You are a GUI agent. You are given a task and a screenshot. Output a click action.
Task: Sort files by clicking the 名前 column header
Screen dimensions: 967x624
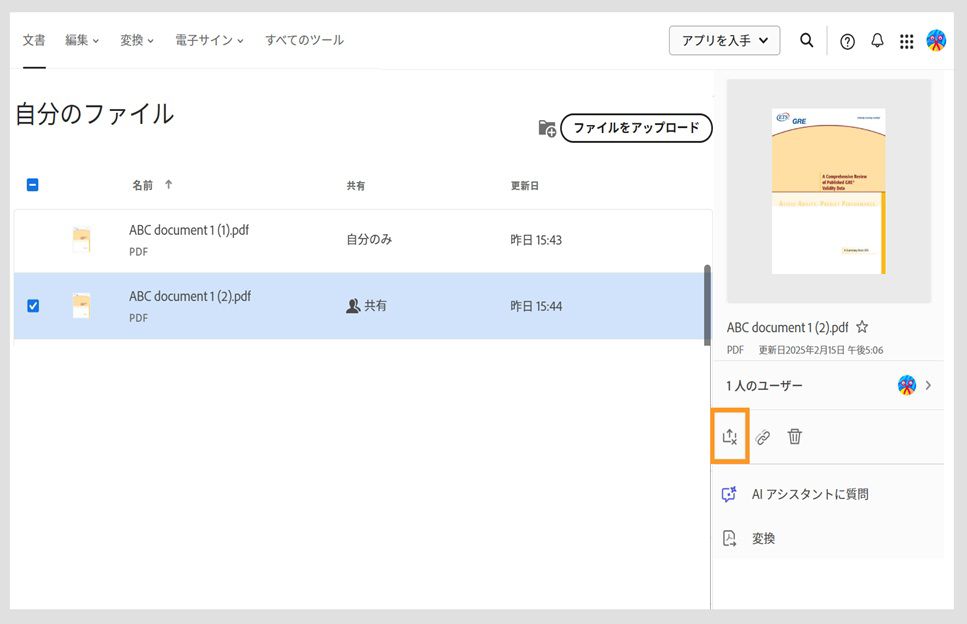pyautogui.click(x=141, y=185)
